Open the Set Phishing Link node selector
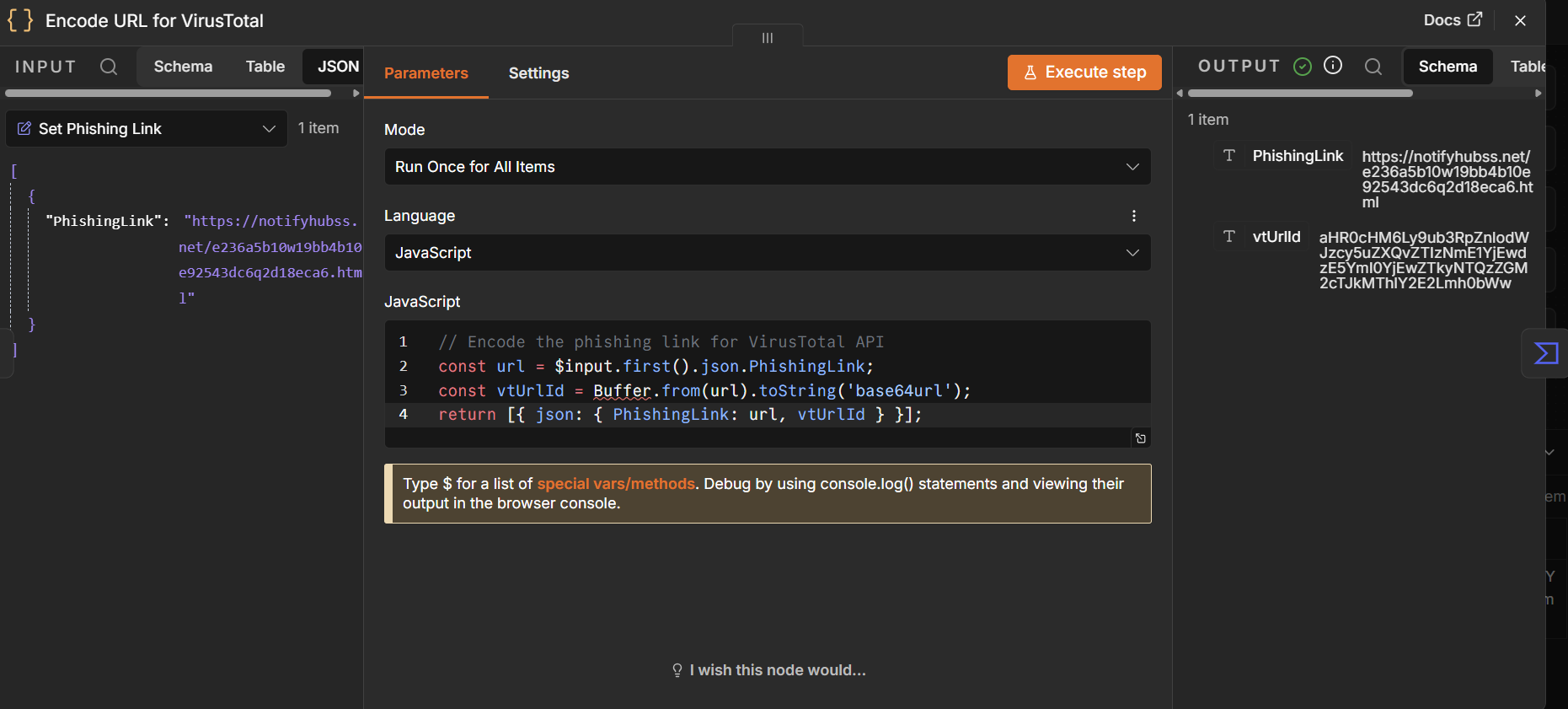 [x=147, y=128]
